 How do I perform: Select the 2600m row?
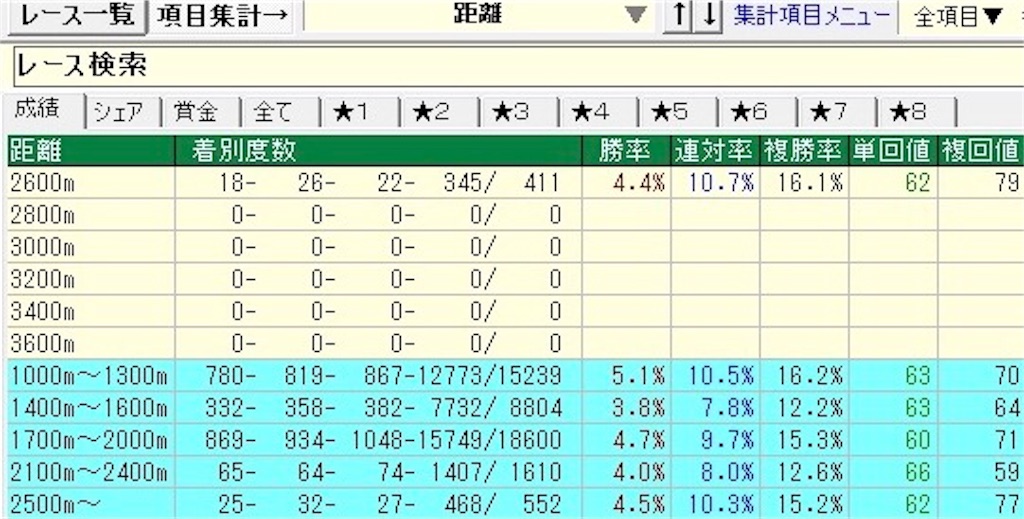click(x=516, y=183)
